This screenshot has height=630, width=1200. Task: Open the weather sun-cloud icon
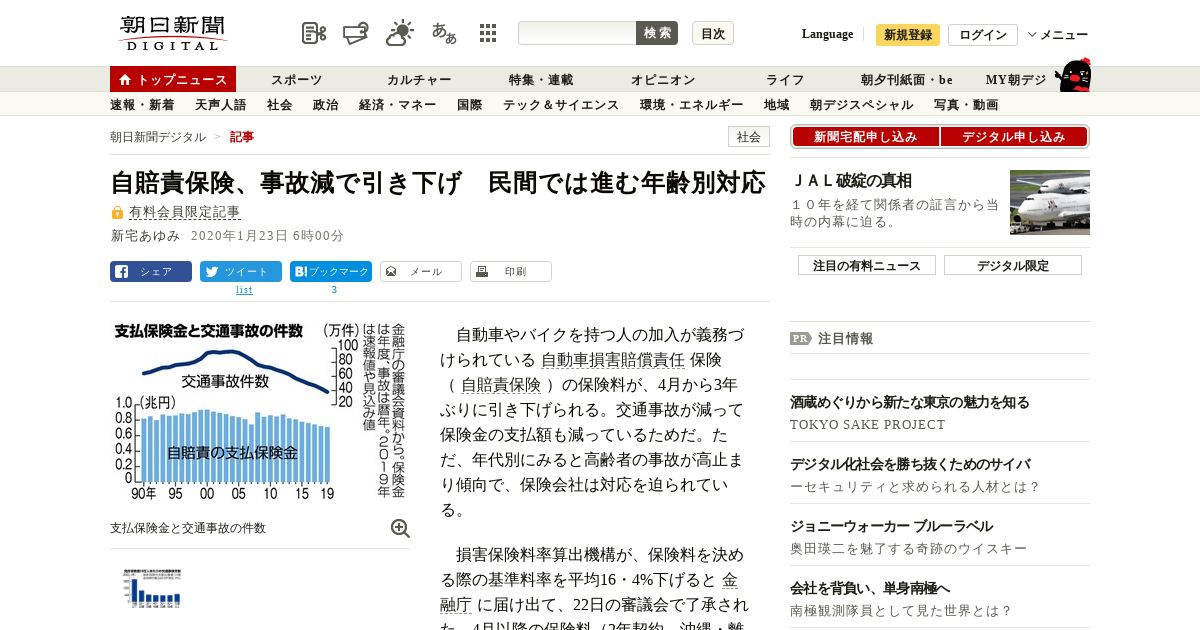(x=400, y=33)
